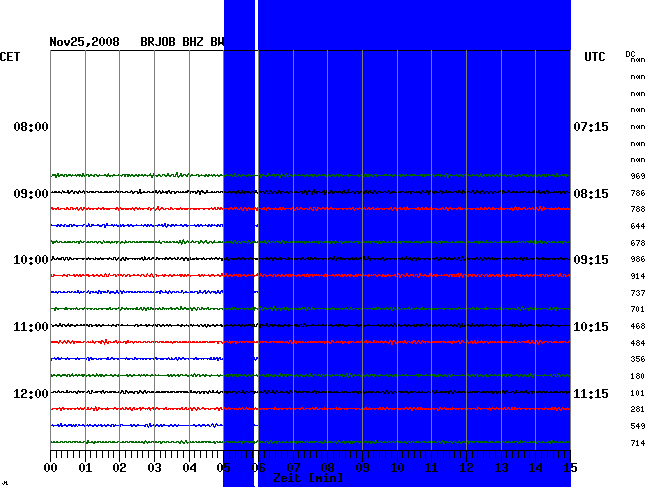Click the "CET" timezone label
This screenshot has width=650, height=494.
click(x=10, y=57)
